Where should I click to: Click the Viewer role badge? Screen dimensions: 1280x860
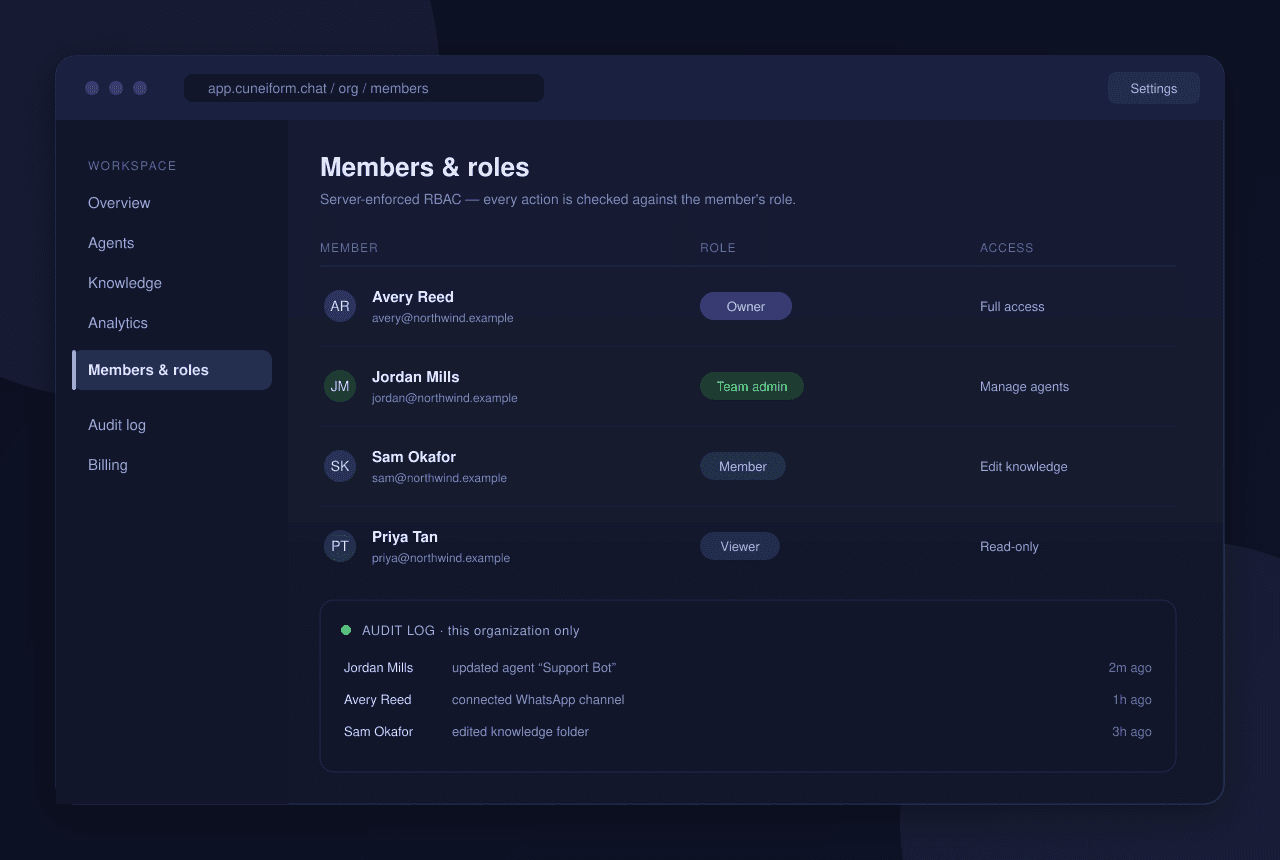[x=740, y=546]
